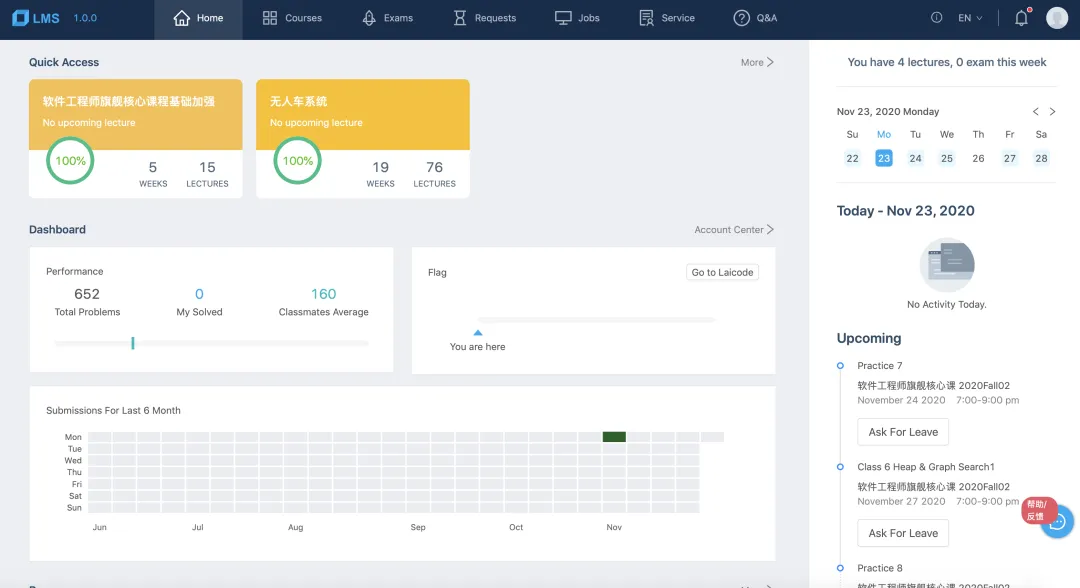Viewport: 1080px width, 588px height.
Task: Click the user avatar icon
Action: (x=1057, y=18)
